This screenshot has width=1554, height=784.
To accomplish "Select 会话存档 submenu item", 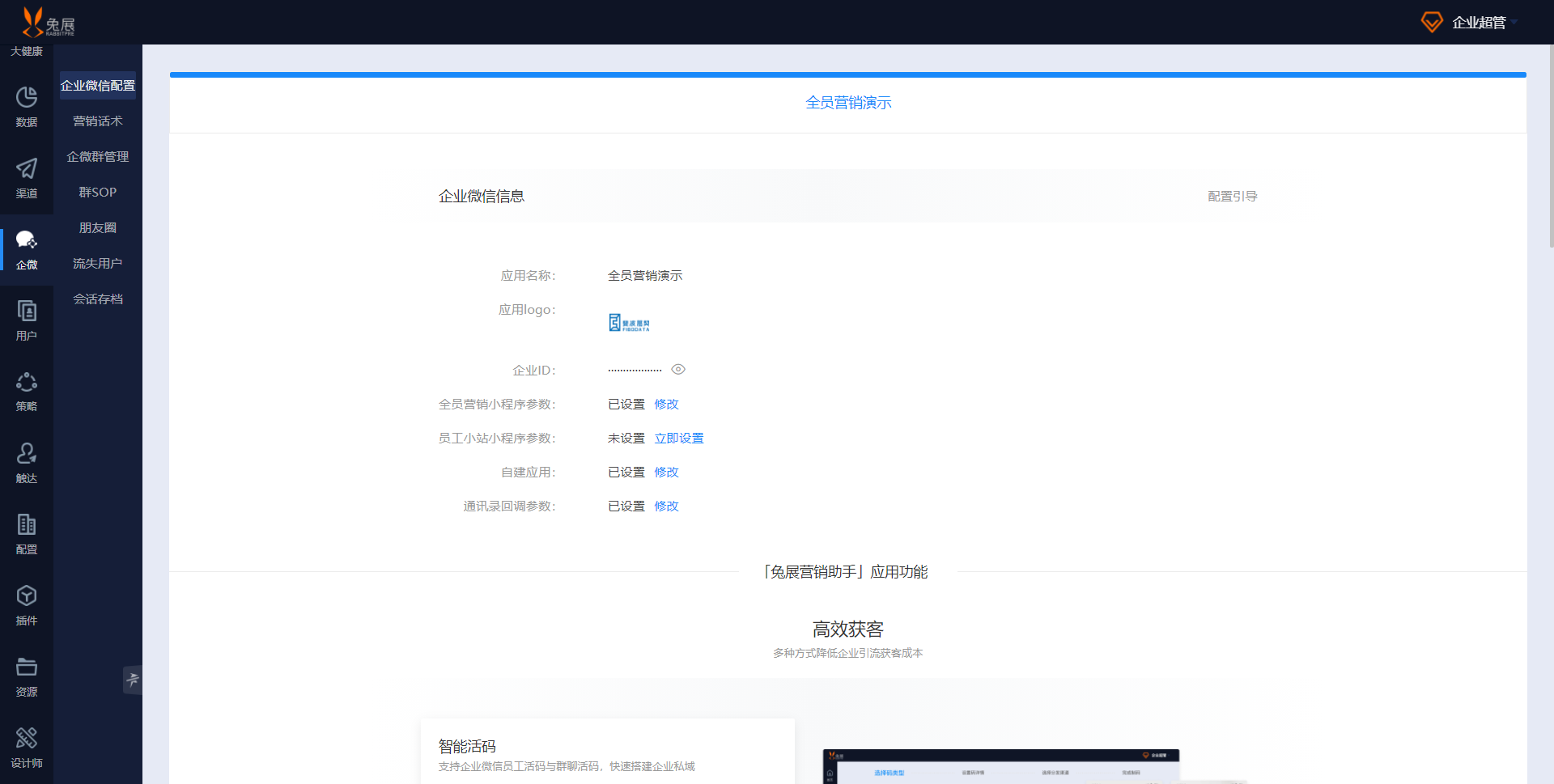I will click(x=98, y=299).
